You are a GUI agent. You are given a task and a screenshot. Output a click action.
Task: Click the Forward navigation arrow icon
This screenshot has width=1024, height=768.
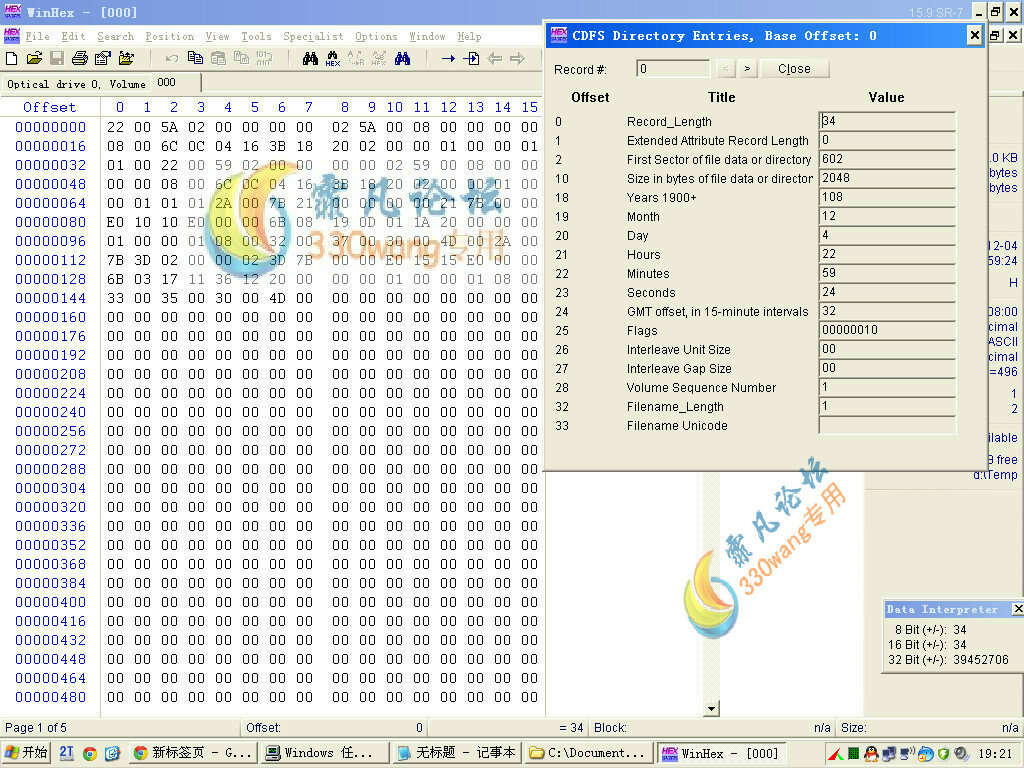click(517, 59)
